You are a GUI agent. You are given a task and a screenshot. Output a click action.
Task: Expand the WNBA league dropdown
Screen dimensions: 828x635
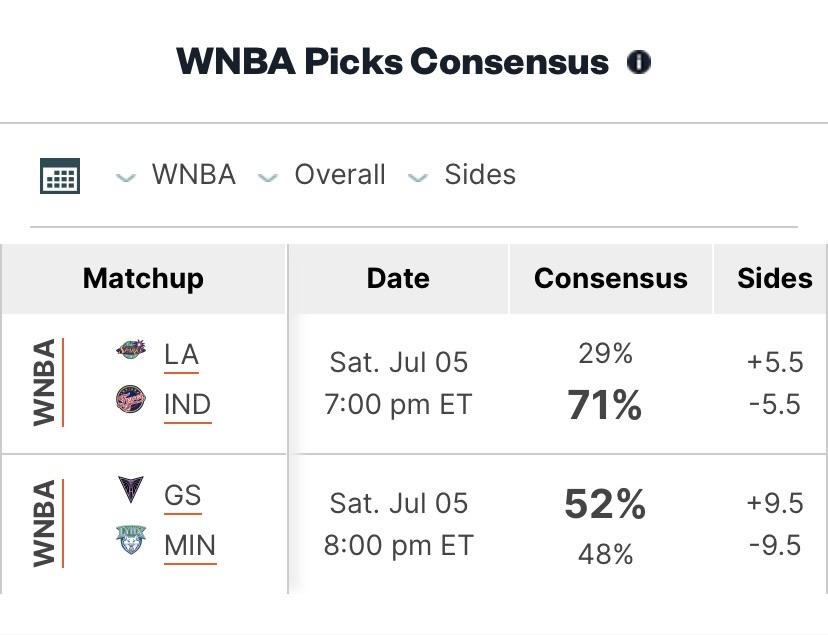pos(176,175)
